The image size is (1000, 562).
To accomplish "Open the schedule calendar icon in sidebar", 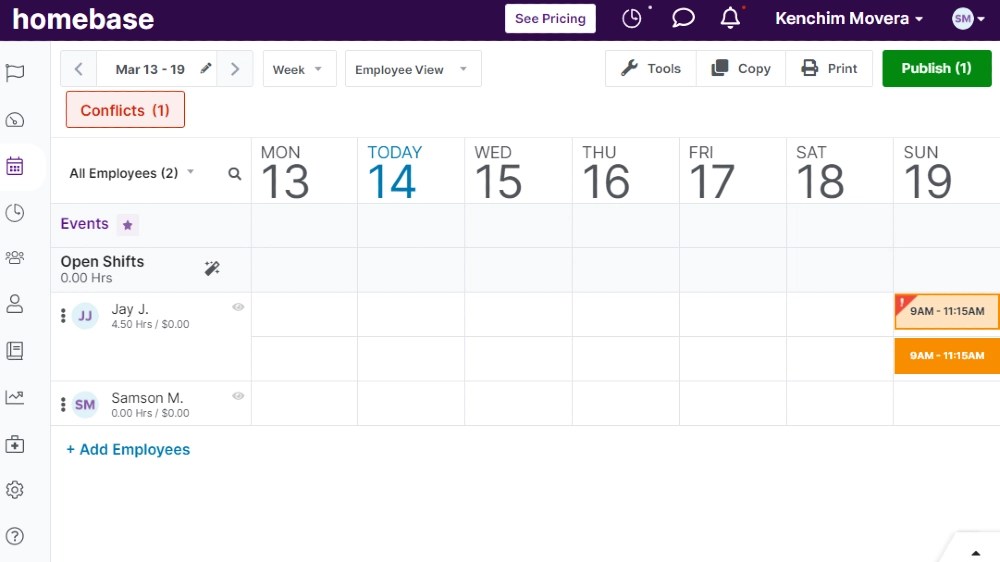I will point(15,166).
